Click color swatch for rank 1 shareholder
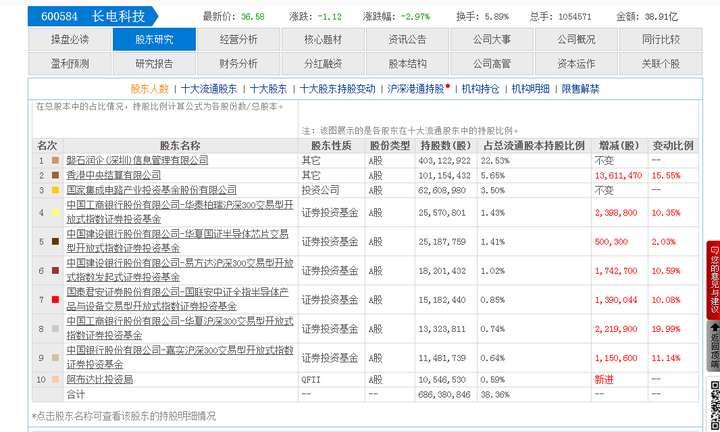The height and width of the screenshot is (432, 720). tap(55, 160)
